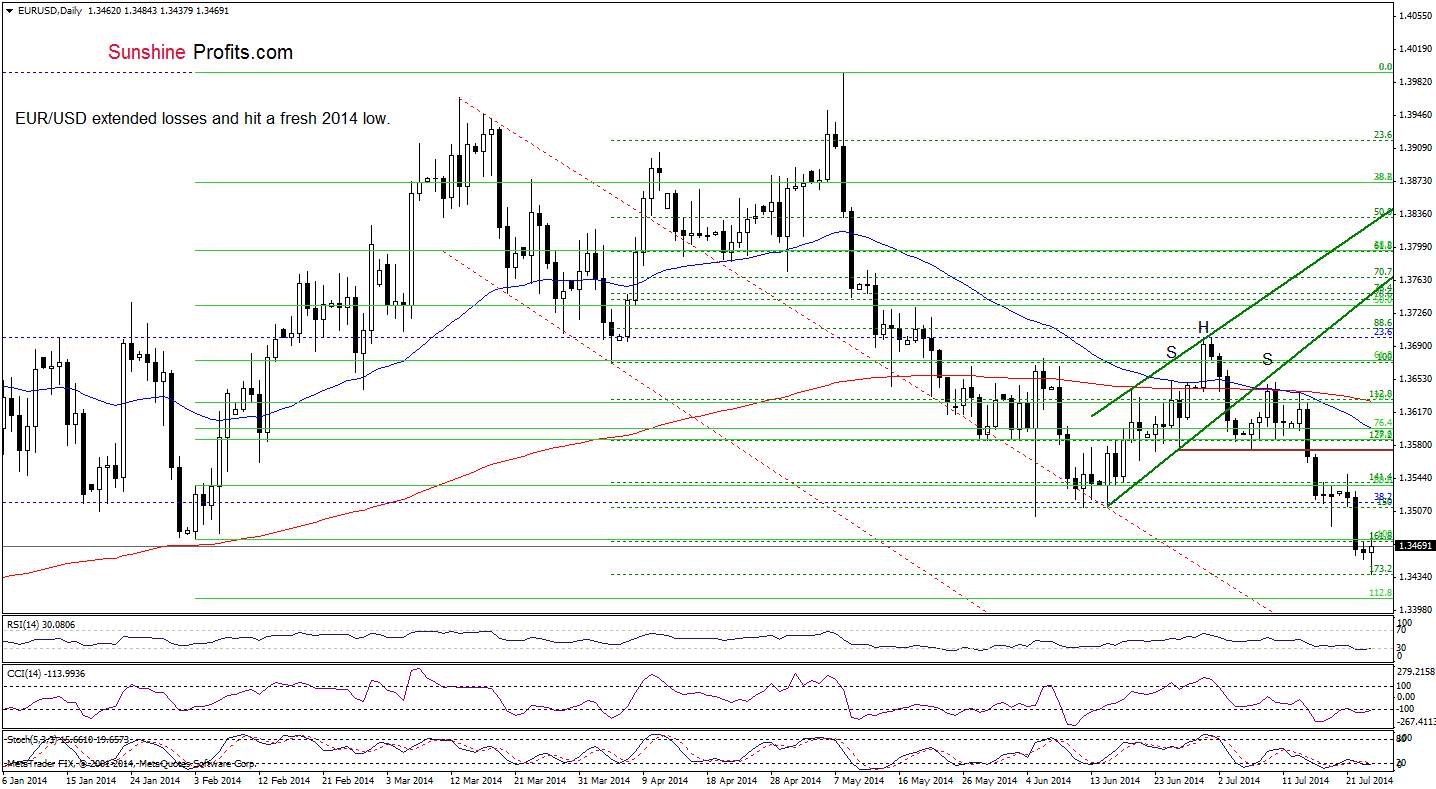This screenshot has width=1436, height=789.
Task: Click the 1.37990 price axis label
Action: pos(1415,246)
